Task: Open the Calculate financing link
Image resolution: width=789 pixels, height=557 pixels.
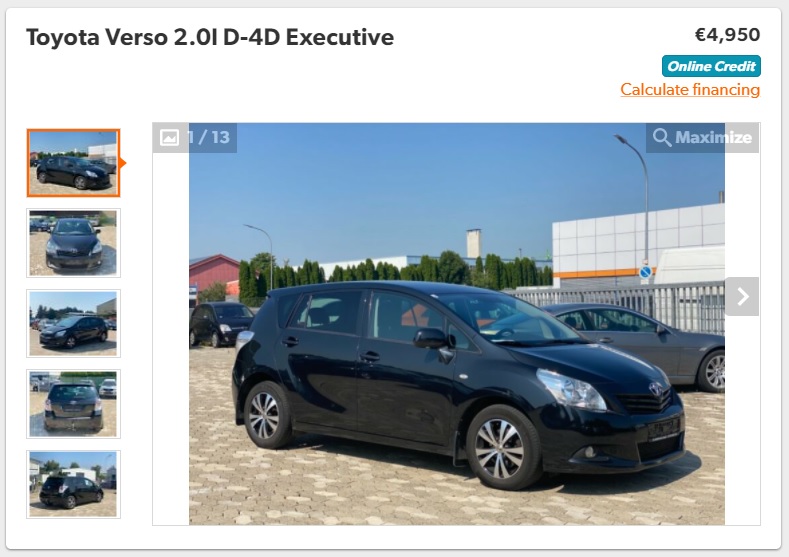Action: pyautogui.click(x=690, y=90)
